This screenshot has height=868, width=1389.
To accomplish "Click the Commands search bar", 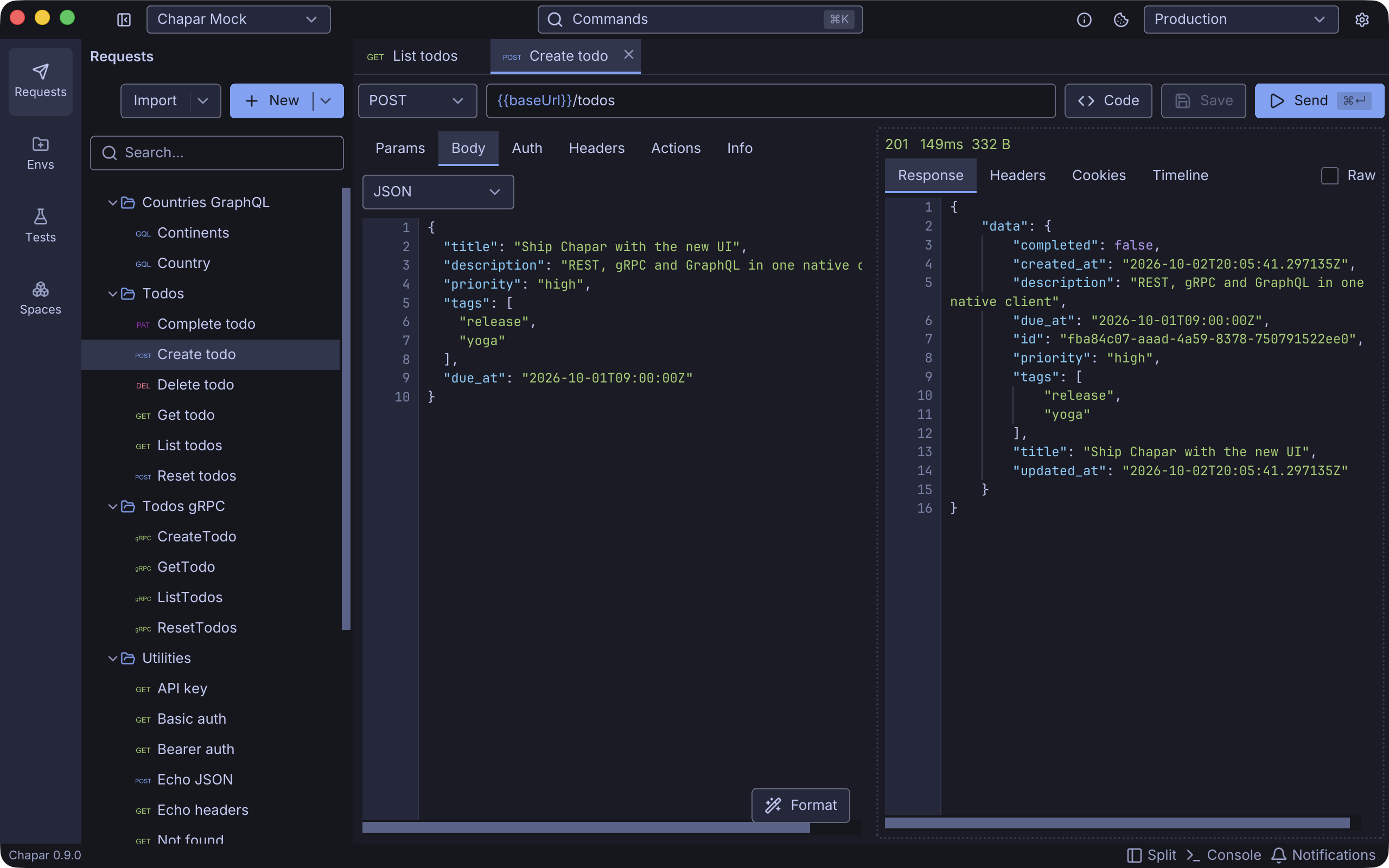I will [700, 20].
